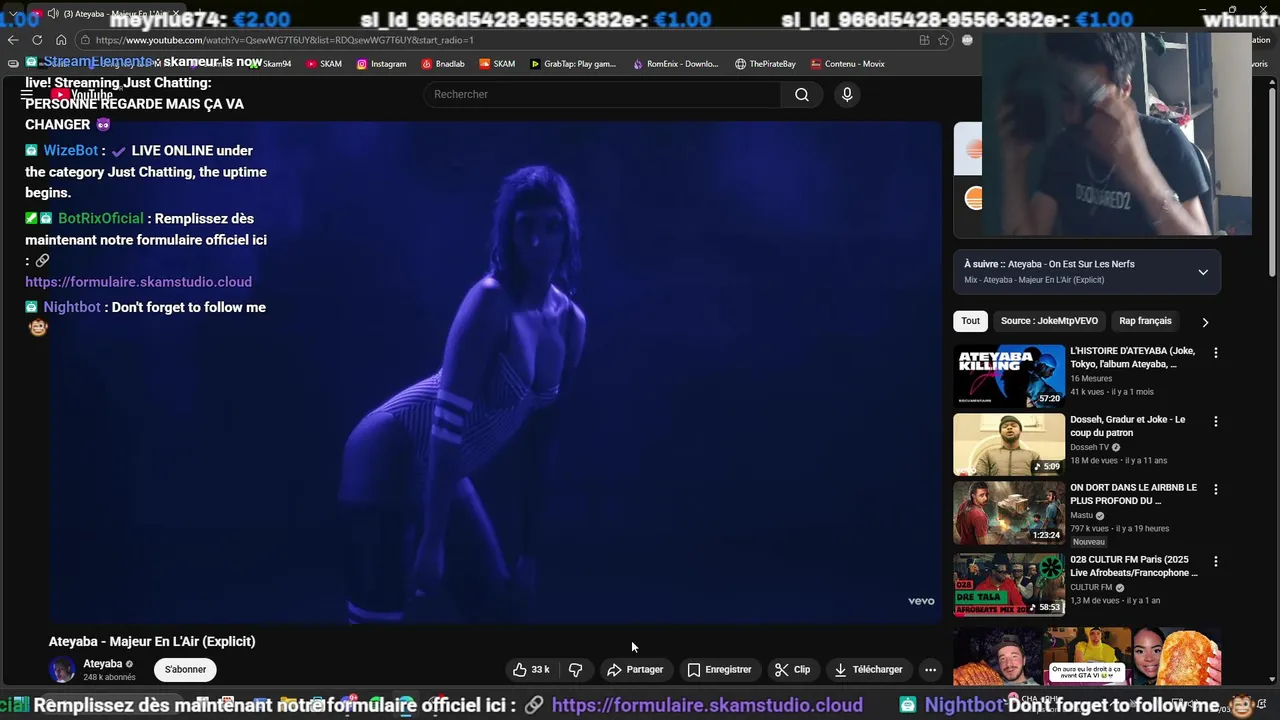Click the magnifying glass search button
This screenshot has height=720, width=1280.
[x=802, y=94]
